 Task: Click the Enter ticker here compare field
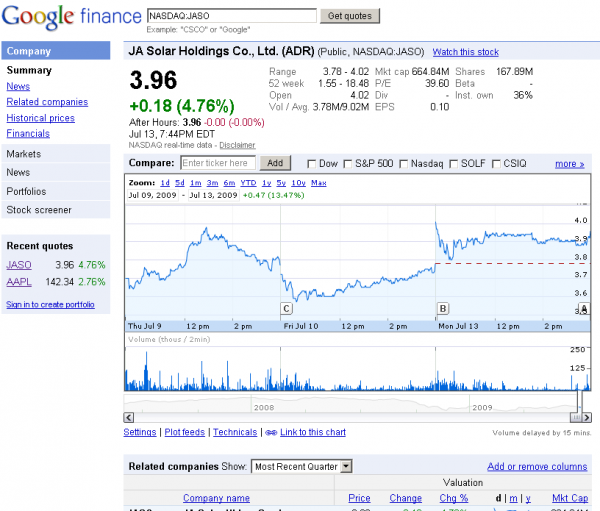tap(218, 163)
